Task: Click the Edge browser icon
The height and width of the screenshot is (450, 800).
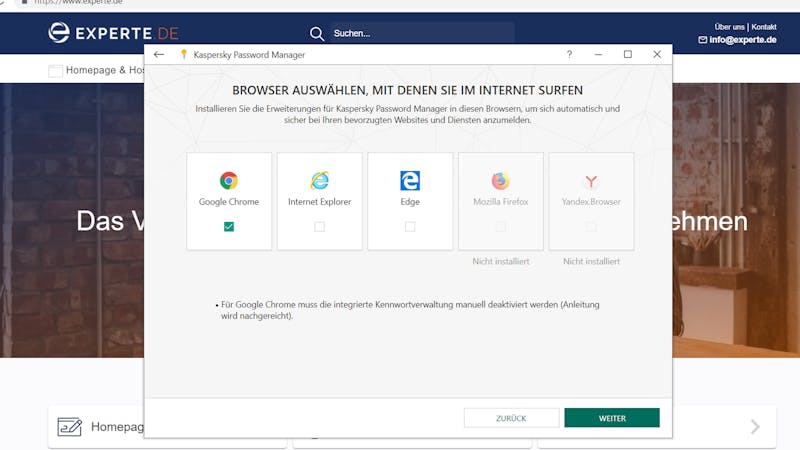Action: click(410, 181)
